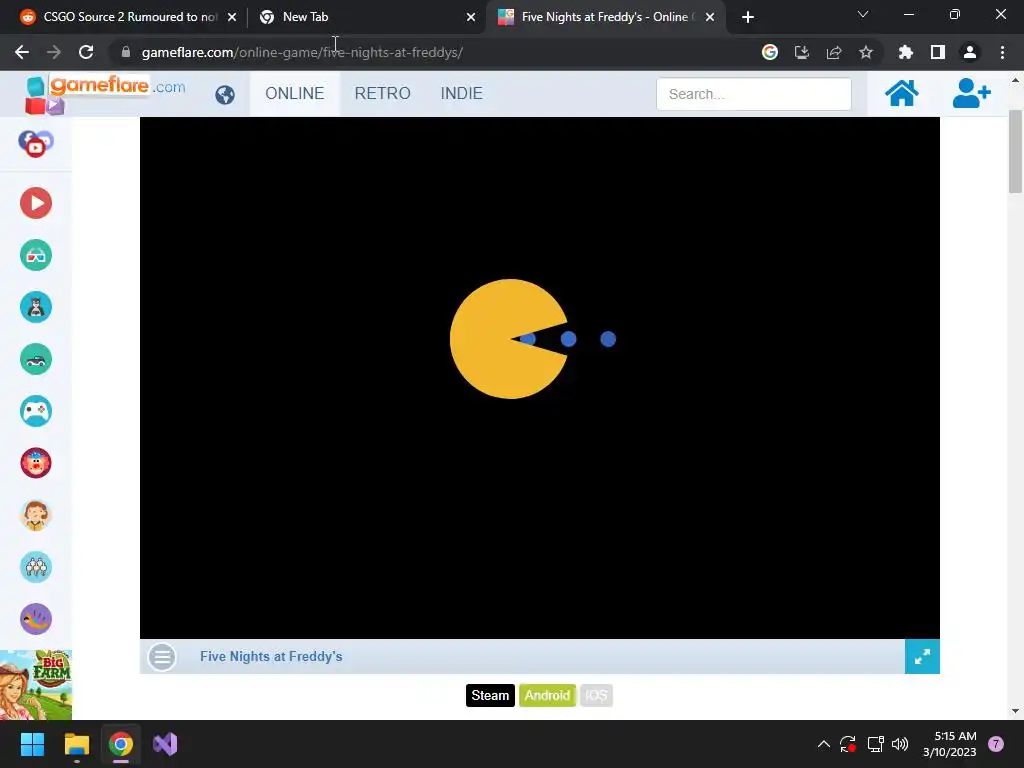This screenshot has height=768, width=1024.
Task: Open the monkey character games category
Action: (36, 515)
